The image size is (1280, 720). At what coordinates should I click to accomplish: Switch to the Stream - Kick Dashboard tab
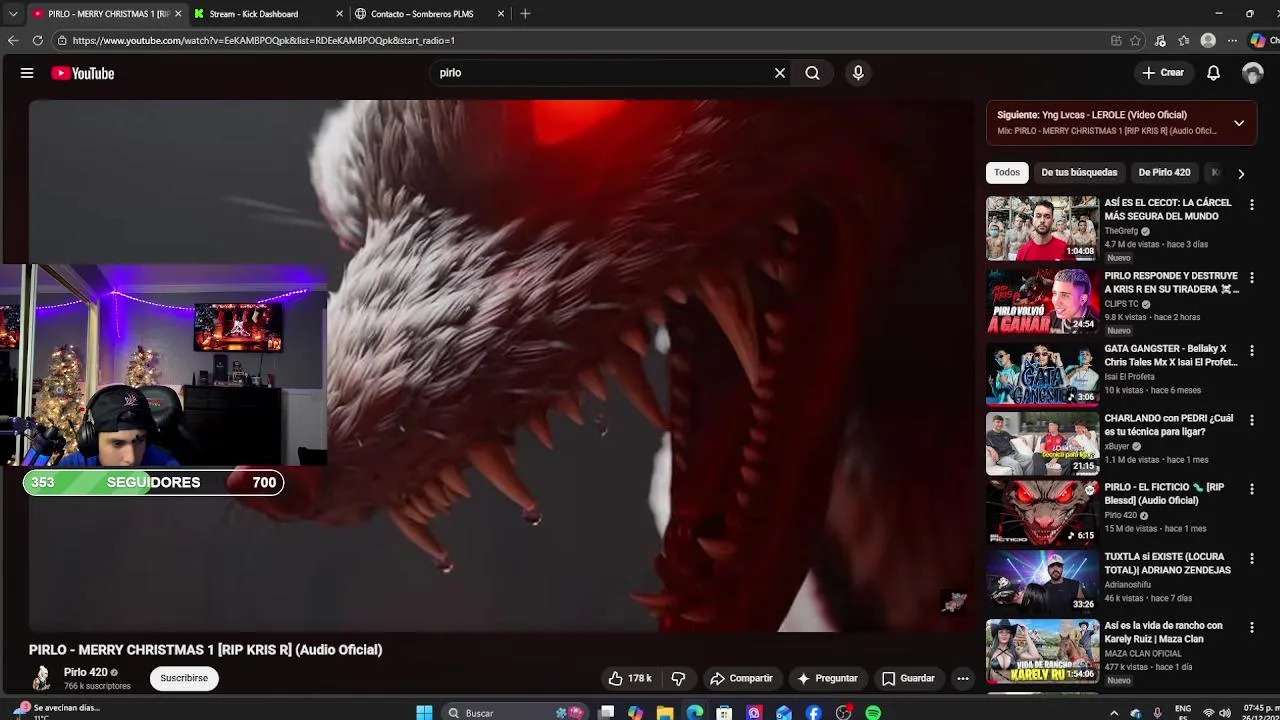pyautogui.click(x=253, y=14)
